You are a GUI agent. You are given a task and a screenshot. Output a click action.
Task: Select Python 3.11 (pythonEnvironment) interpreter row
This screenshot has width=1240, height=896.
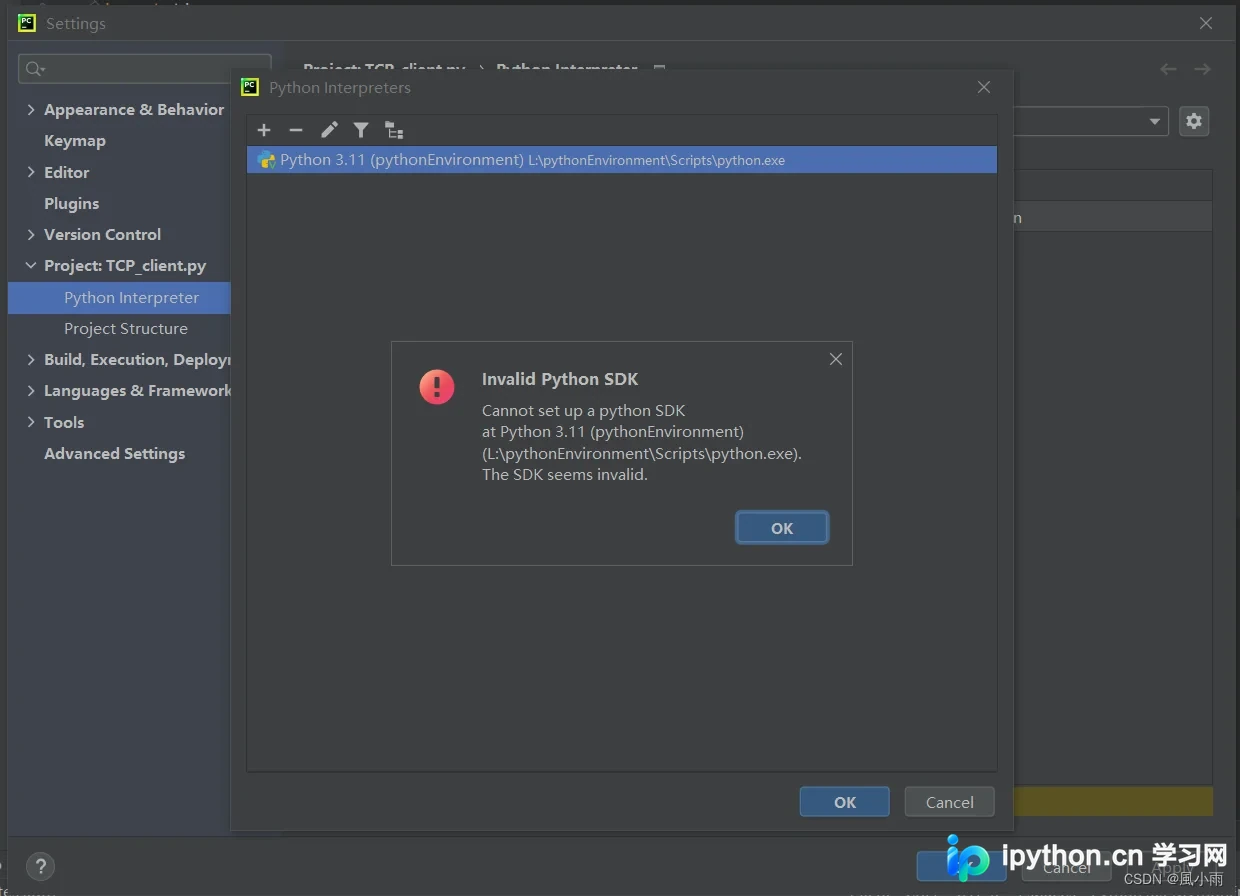(x=622, y=160)
